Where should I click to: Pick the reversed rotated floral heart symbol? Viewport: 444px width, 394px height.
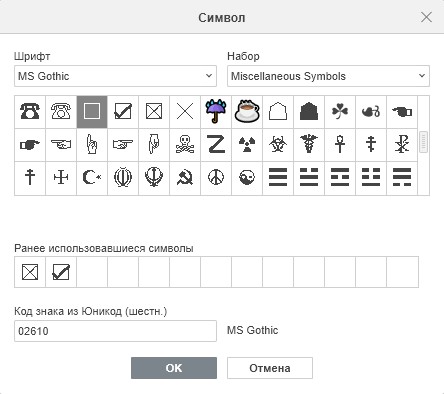coord(371,112)
